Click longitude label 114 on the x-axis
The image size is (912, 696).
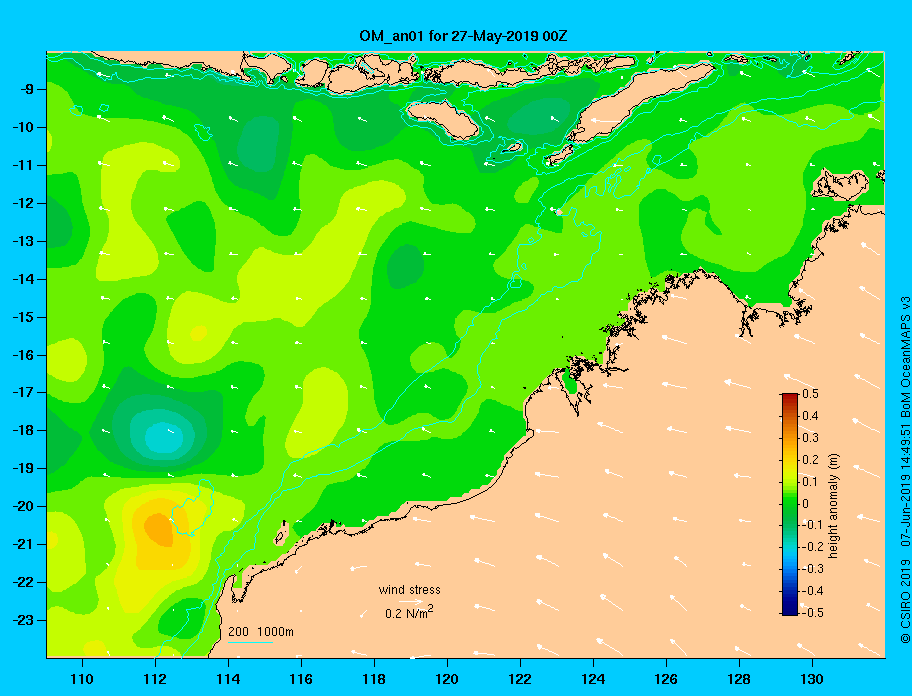pos(228,679)
